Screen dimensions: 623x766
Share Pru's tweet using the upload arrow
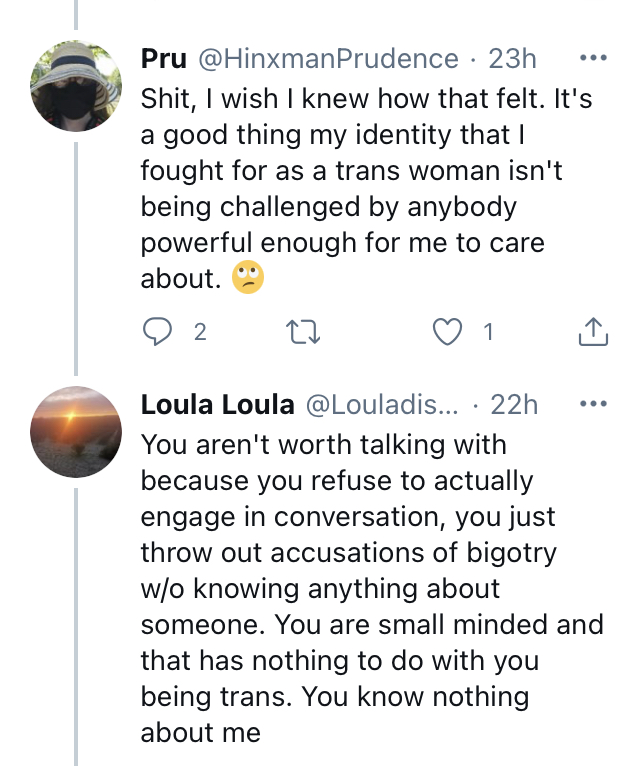coord(593,333)
